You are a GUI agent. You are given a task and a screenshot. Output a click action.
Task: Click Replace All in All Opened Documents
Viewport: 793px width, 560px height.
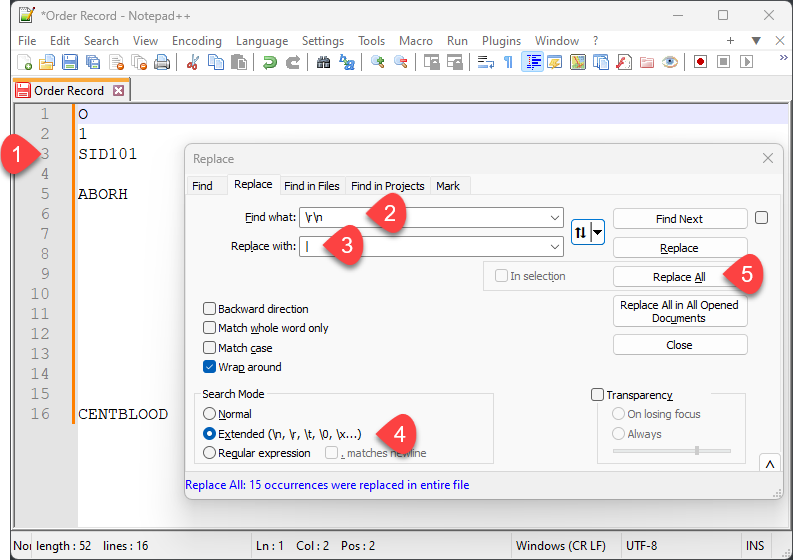680,311
